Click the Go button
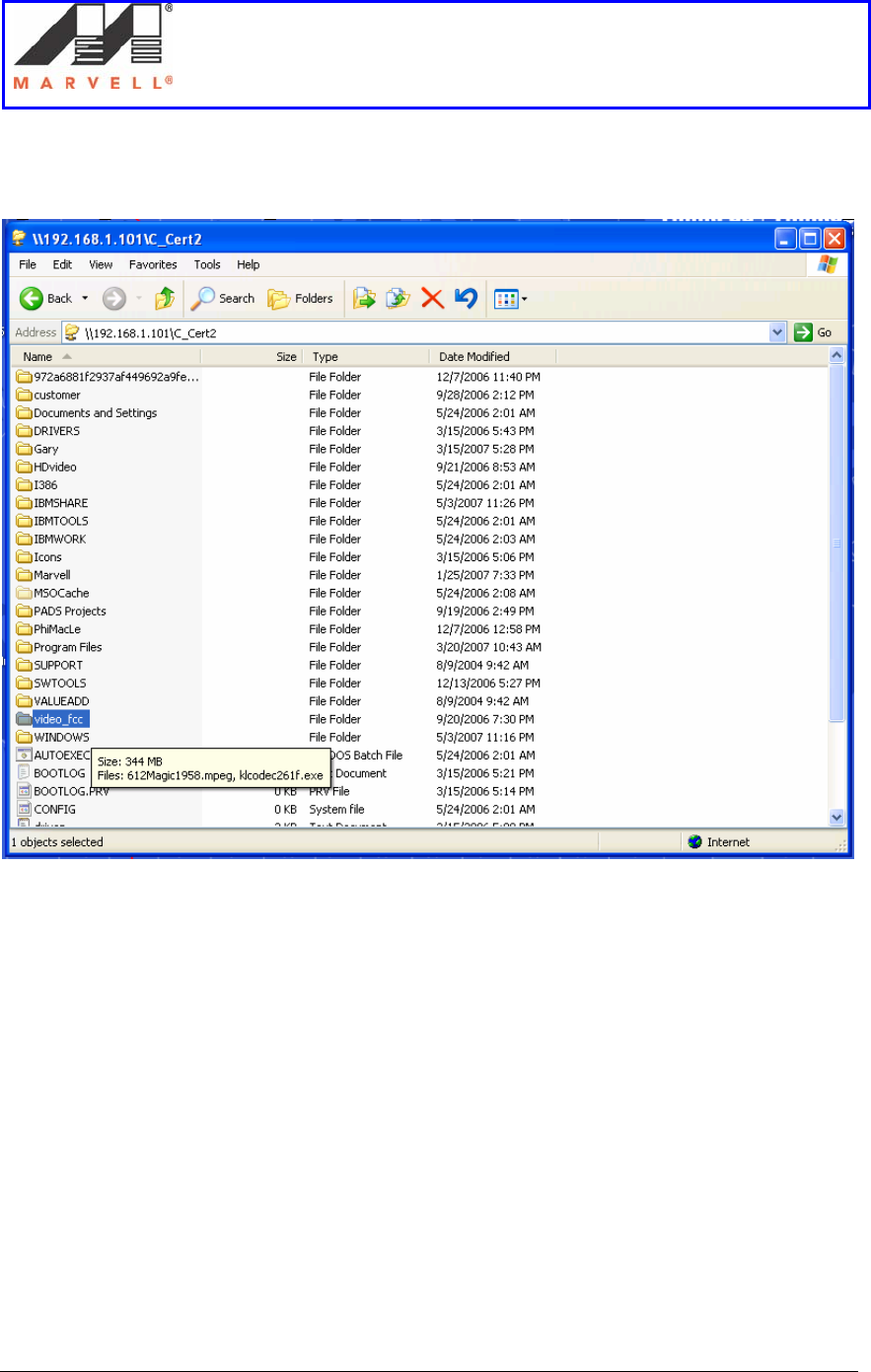 click(815, 332)
